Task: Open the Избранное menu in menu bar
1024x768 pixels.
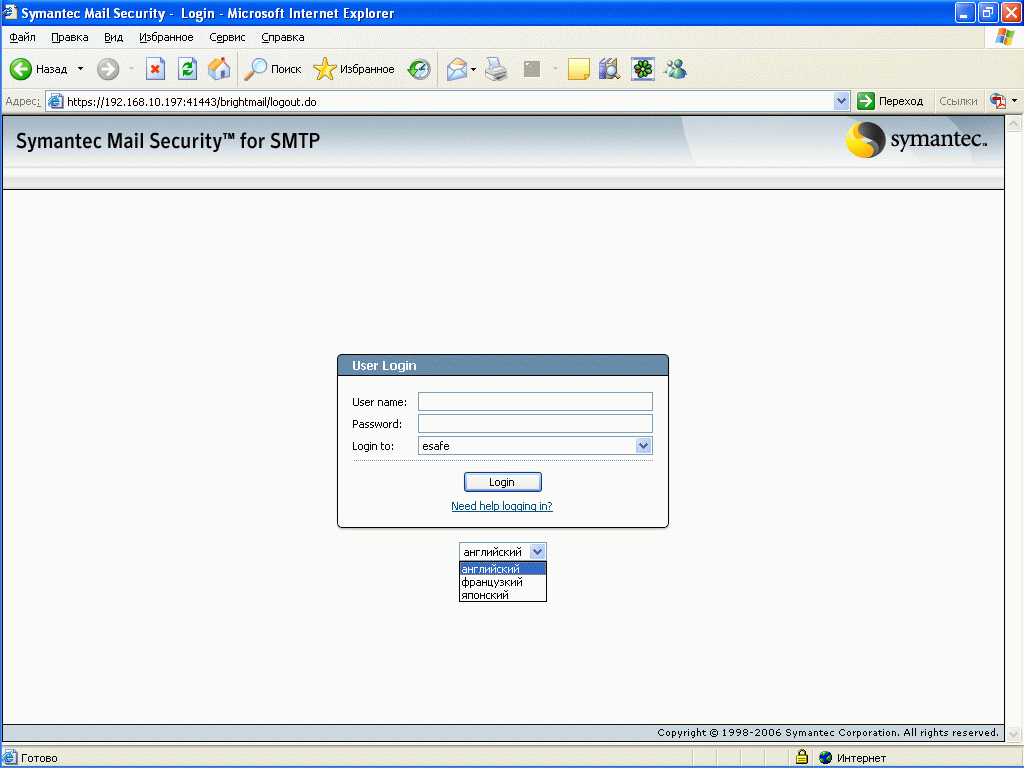Action: (x=166, y=37)
